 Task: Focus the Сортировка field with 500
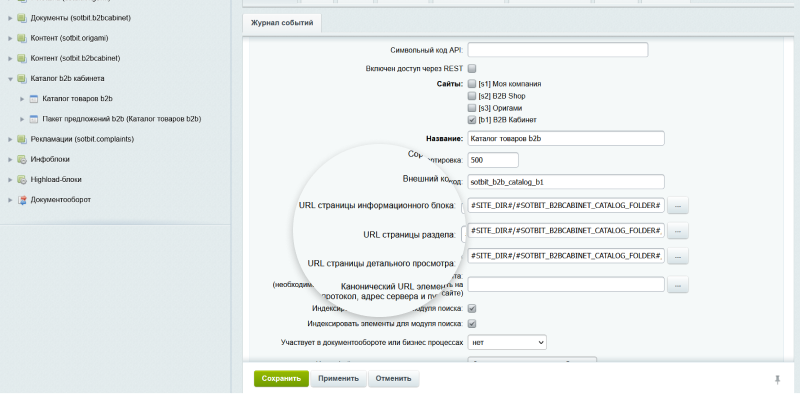[x=493, y=160]
